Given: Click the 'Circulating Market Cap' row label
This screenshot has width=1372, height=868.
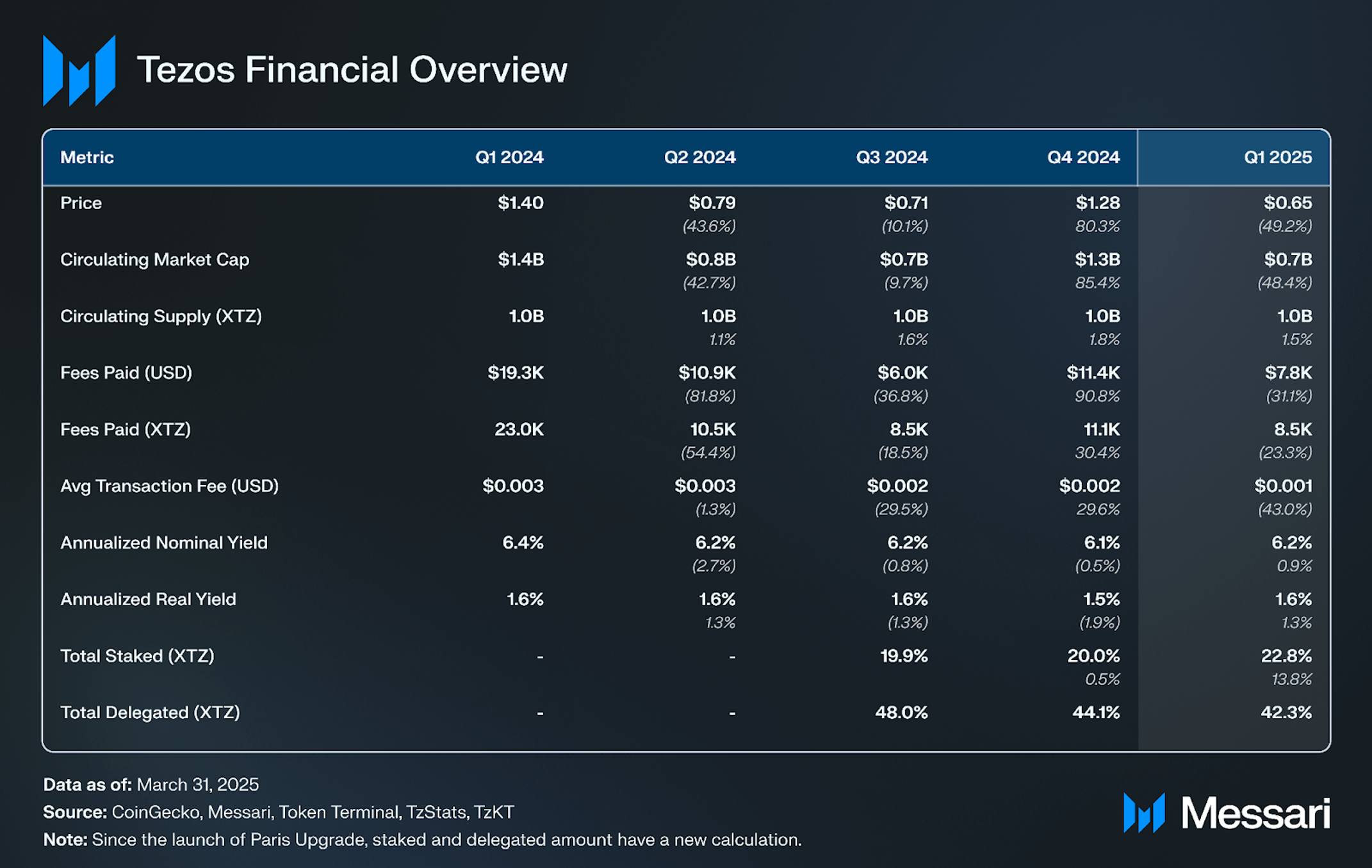Looking at the screenshot, I should 155,259.
